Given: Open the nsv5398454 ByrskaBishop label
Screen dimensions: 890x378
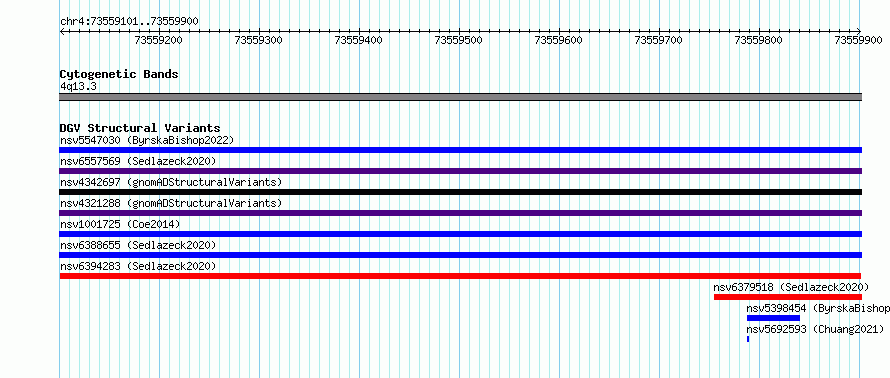Looking at the screenshot, I should [818, 308].
